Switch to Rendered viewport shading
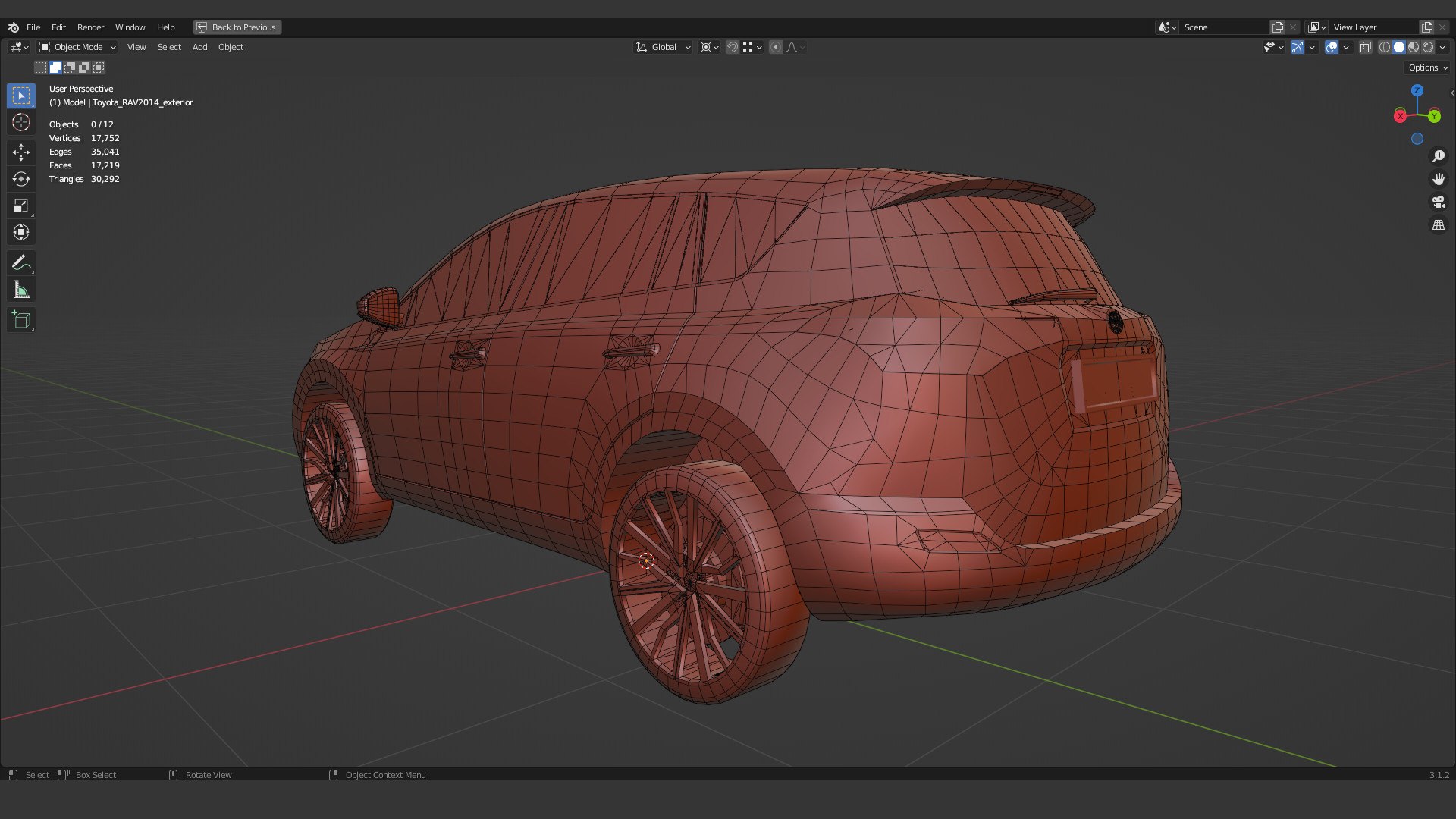The height and width of the screenshot is (819, 1456). 1428,47
